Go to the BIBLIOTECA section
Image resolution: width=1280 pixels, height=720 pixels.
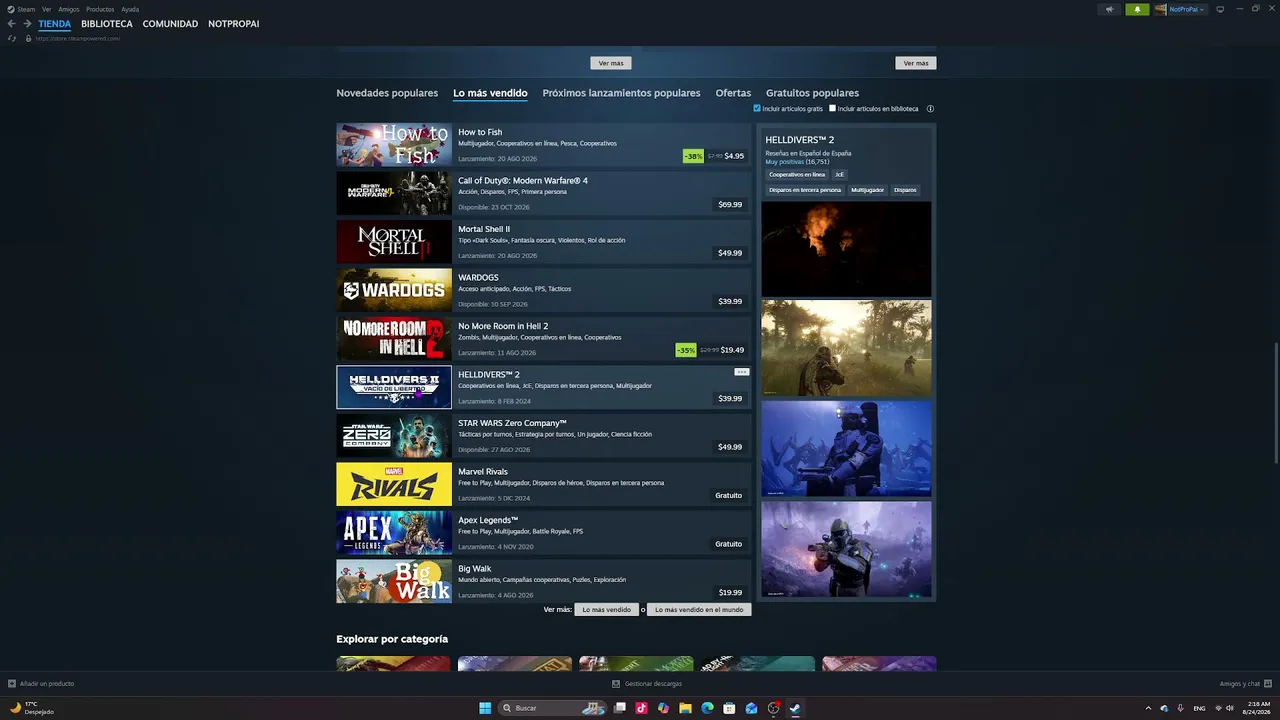tap(107, 24)
